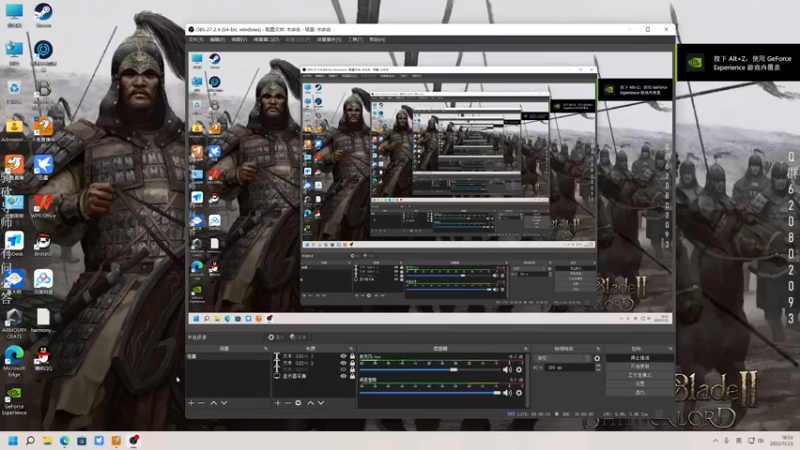This screenshot has height=450, width=800.
Task: Open 腾讯QQ desktop shortcut
Action: pyautogui.click(x=43, y=359)
